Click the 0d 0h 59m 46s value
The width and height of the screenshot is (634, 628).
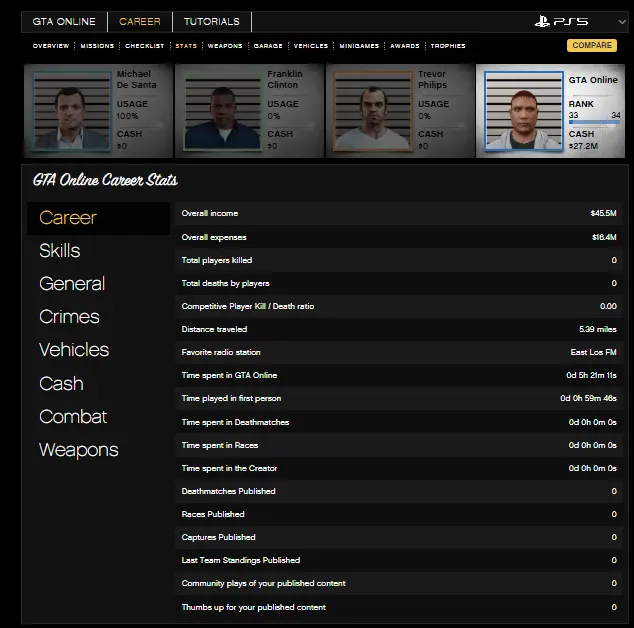(x=588, y=398)
